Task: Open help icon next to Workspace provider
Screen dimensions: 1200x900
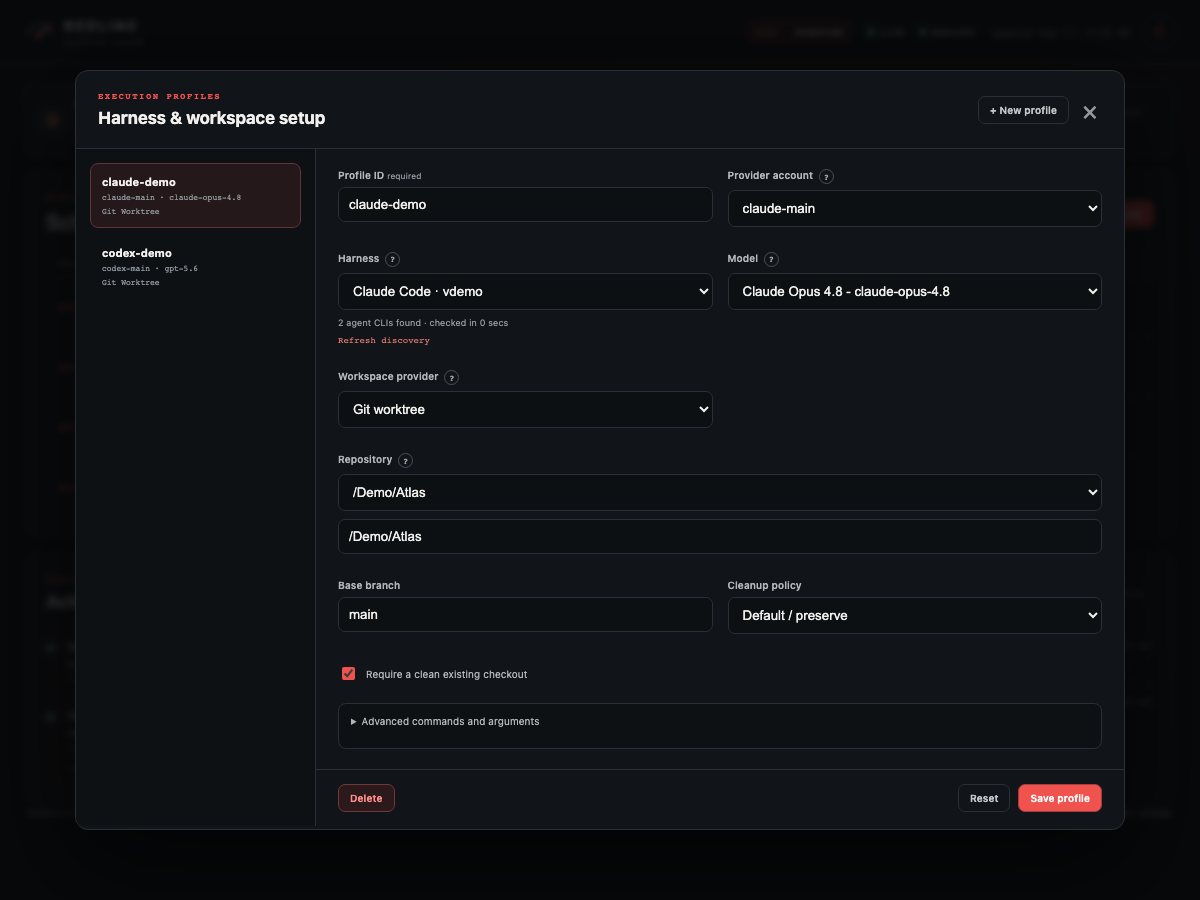Action: coord(452,378)
